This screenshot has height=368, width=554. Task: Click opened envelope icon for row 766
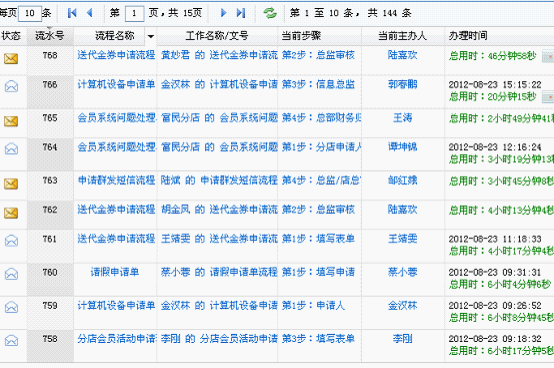[11, 86]
